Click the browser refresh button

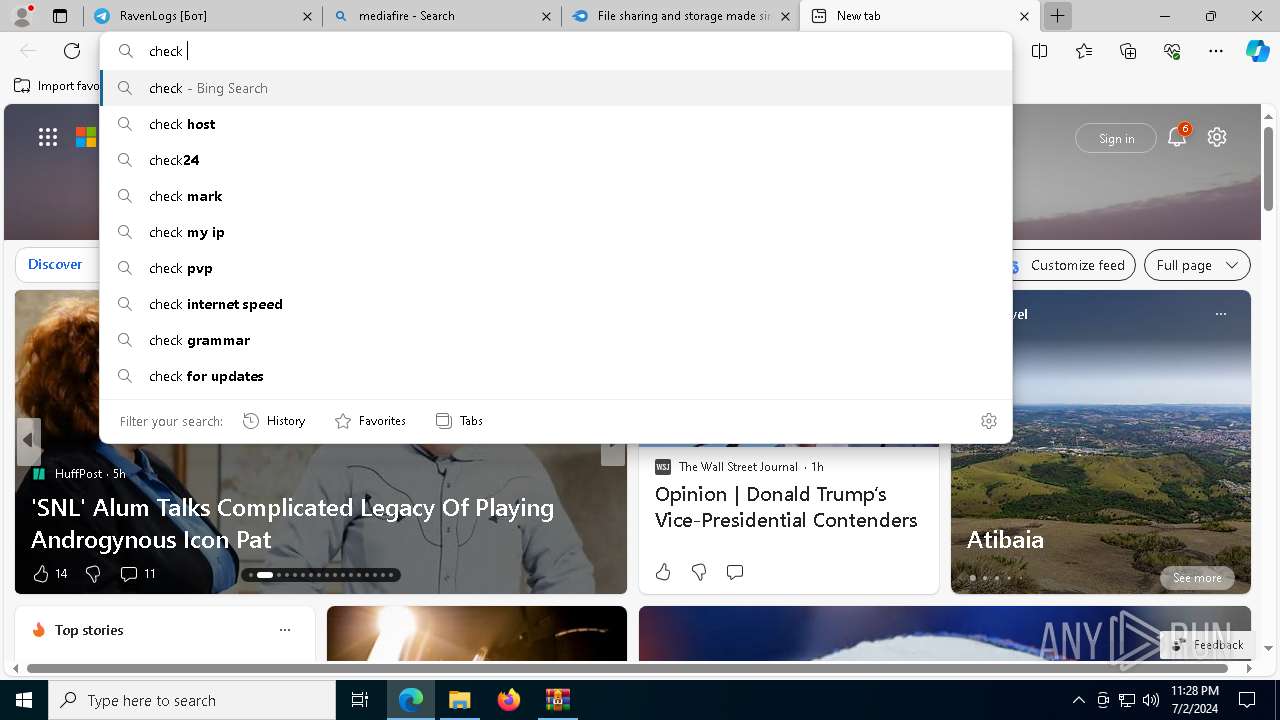point(72,51)
